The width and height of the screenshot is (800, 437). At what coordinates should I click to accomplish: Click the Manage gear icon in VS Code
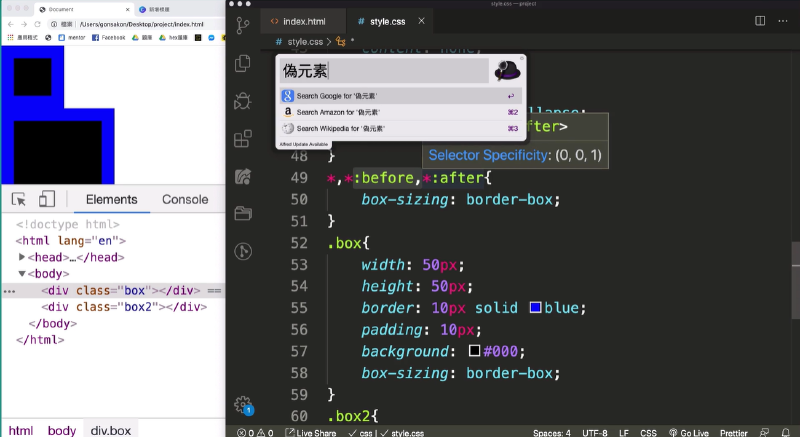tap(242, 404)
